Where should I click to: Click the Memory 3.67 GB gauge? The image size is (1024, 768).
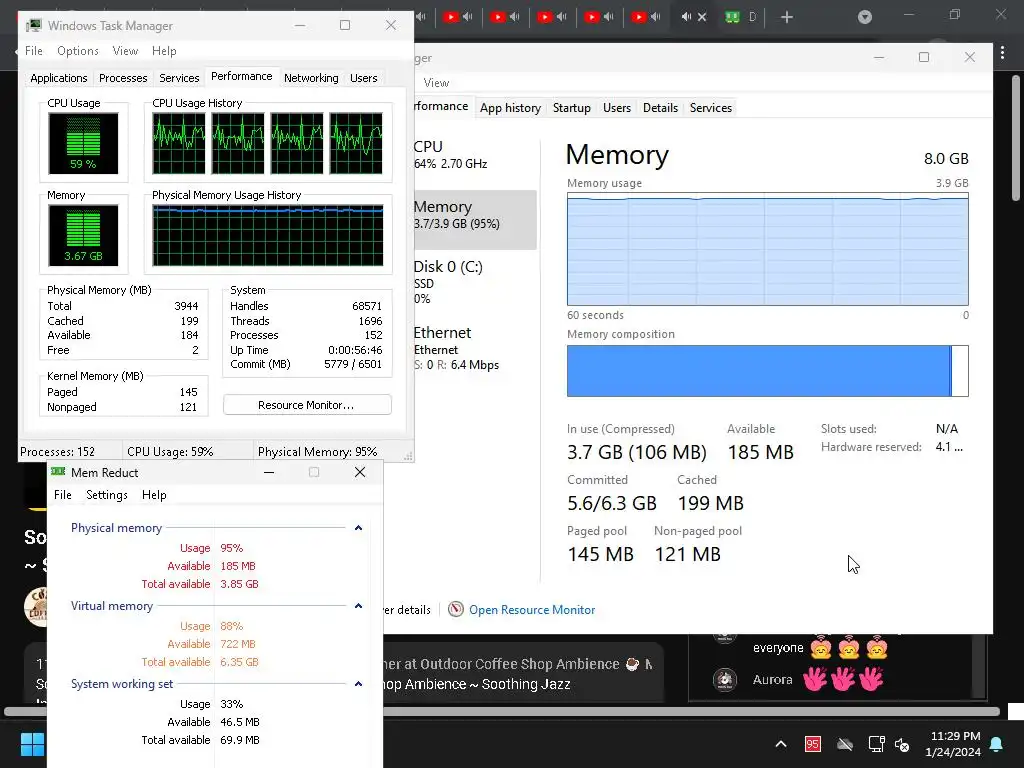(83, 235)
